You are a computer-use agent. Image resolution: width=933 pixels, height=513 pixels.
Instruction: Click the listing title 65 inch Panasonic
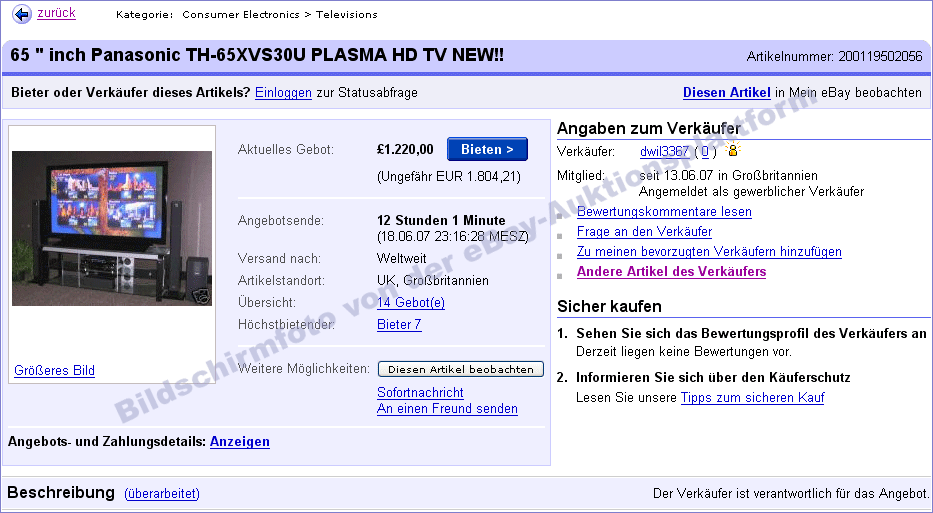pyautogui.click(x=257, y=55)
